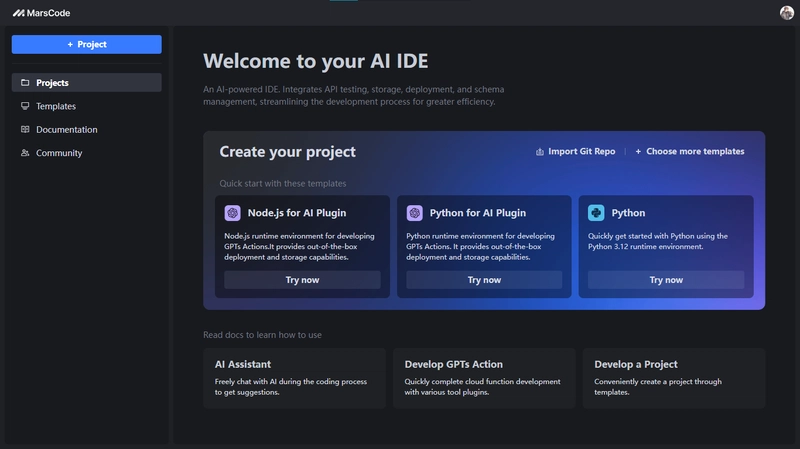Try now for Node.js for AI Plugin
Viewport: 800px width, 449px height.
click(303, 280)
